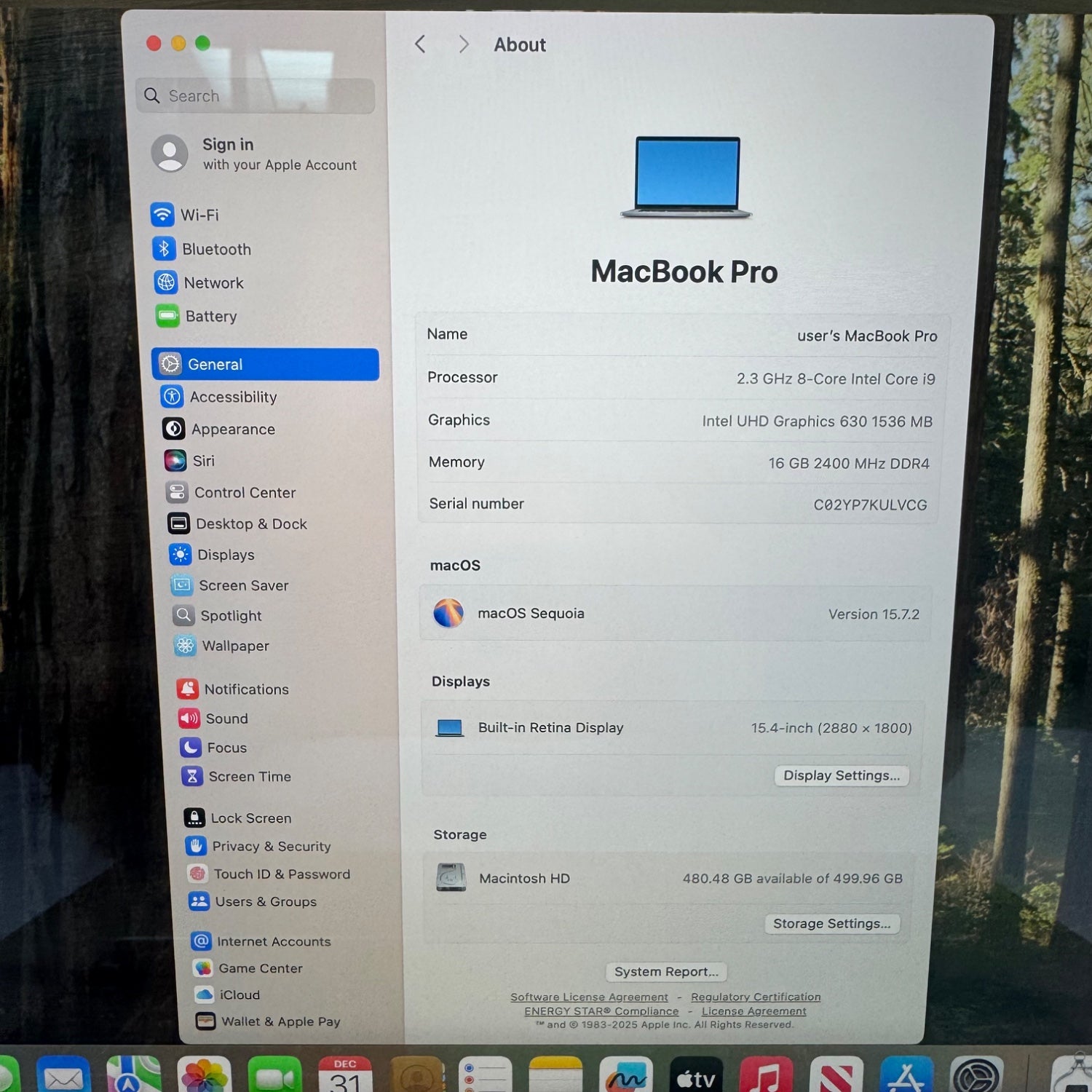Click the Notifications sidebar icon
This screenshot has height=1092, width=1092.
click(188, 689)
